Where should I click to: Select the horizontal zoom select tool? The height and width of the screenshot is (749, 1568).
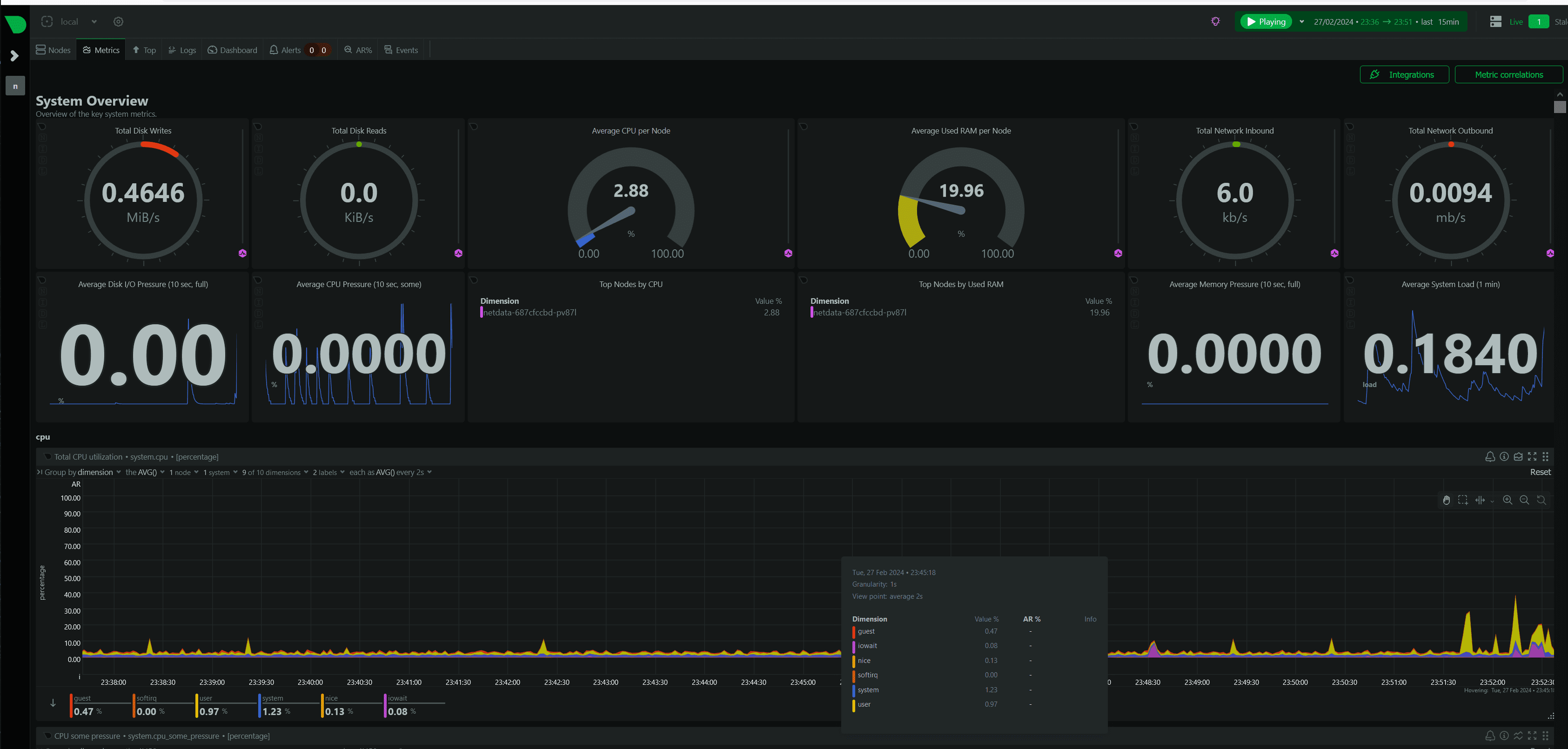1480,500
